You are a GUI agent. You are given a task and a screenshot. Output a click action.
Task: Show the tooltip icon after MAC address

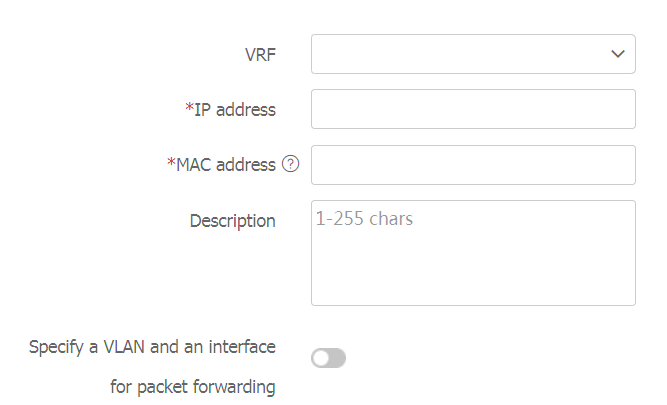[291, 164]
